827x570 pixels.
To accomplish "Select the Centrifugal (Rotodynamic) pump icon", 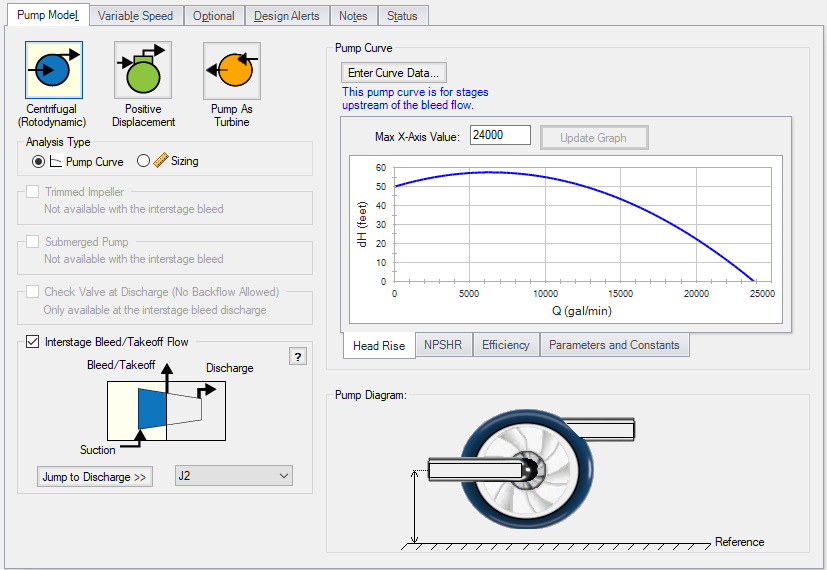I will 54,70.
